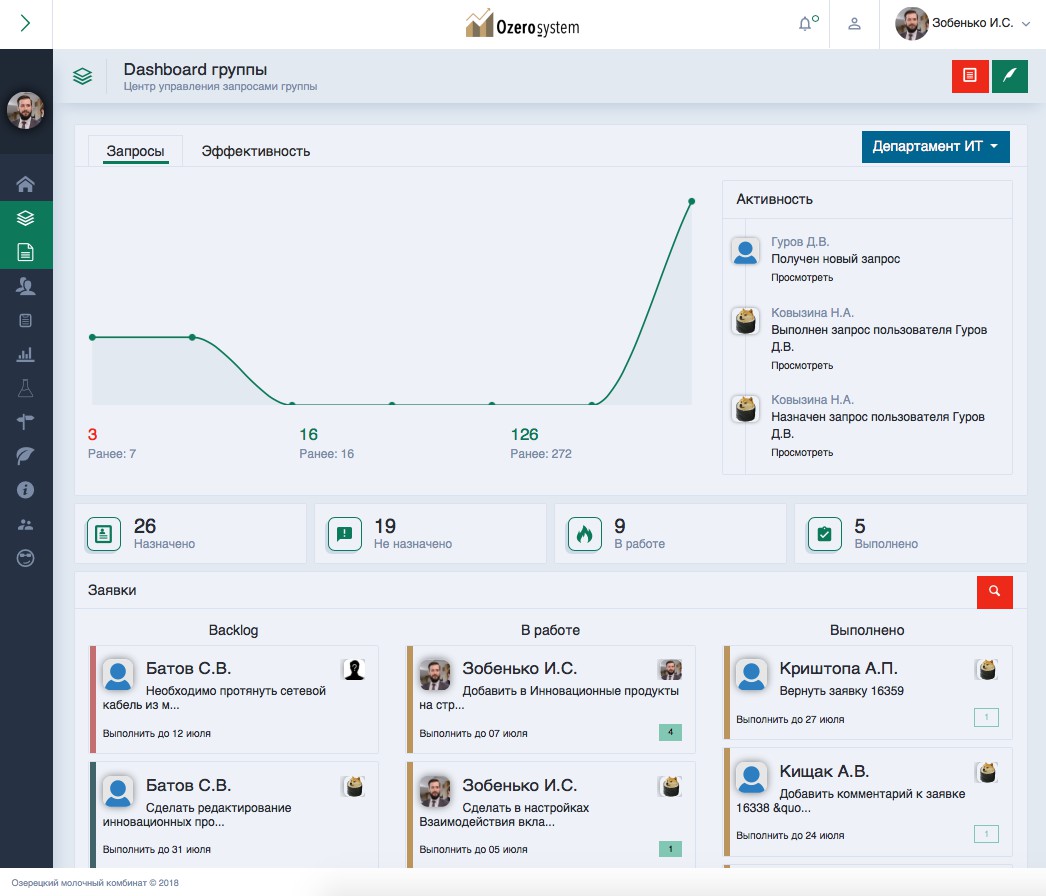Go to Home via sidebar house icon

click(25, 184)
